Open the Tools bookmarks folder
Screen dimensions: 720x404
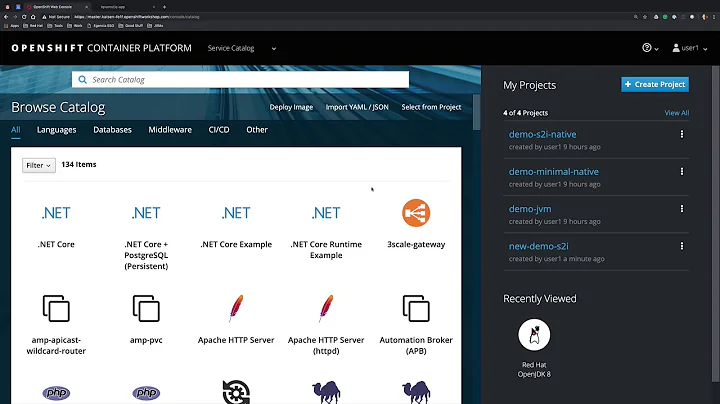(55, 26)
